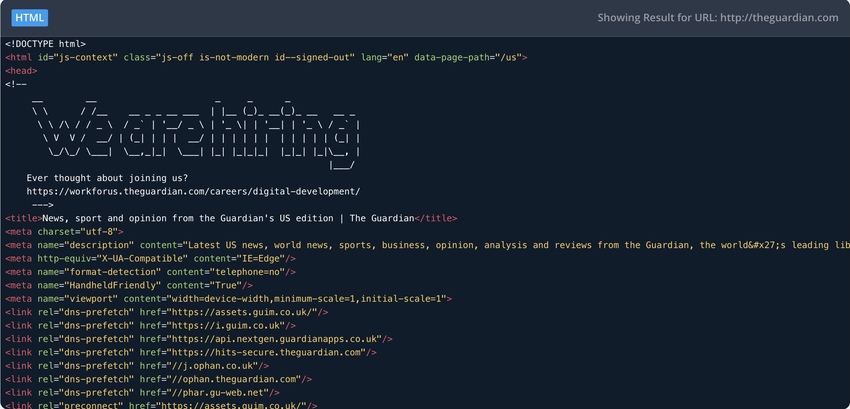850x409 pixels.
Task: Click the html id="js-context" line
Action: (x=266, y=57)
